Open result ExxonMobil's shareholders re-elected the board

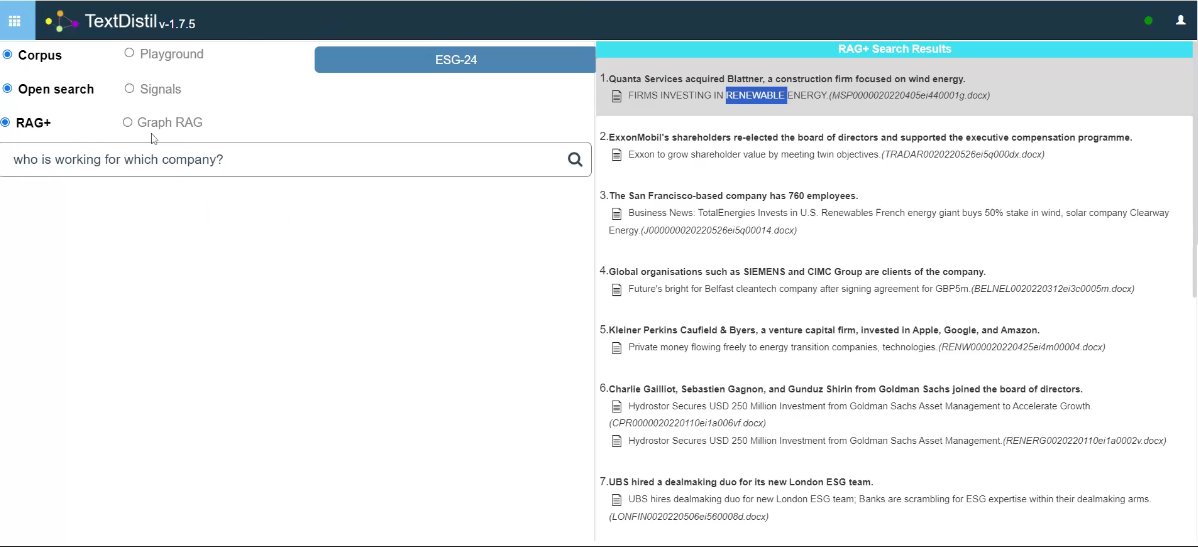pyautogui.click(x=870, y=138)
